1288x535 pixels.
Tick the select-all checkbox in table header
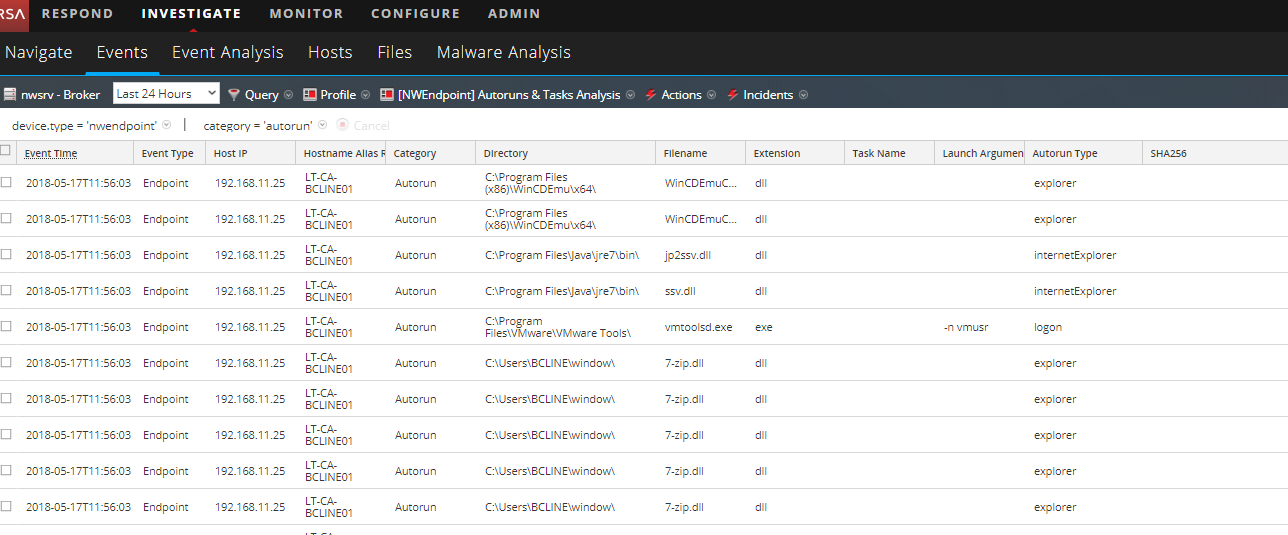(x=6, y=151)
